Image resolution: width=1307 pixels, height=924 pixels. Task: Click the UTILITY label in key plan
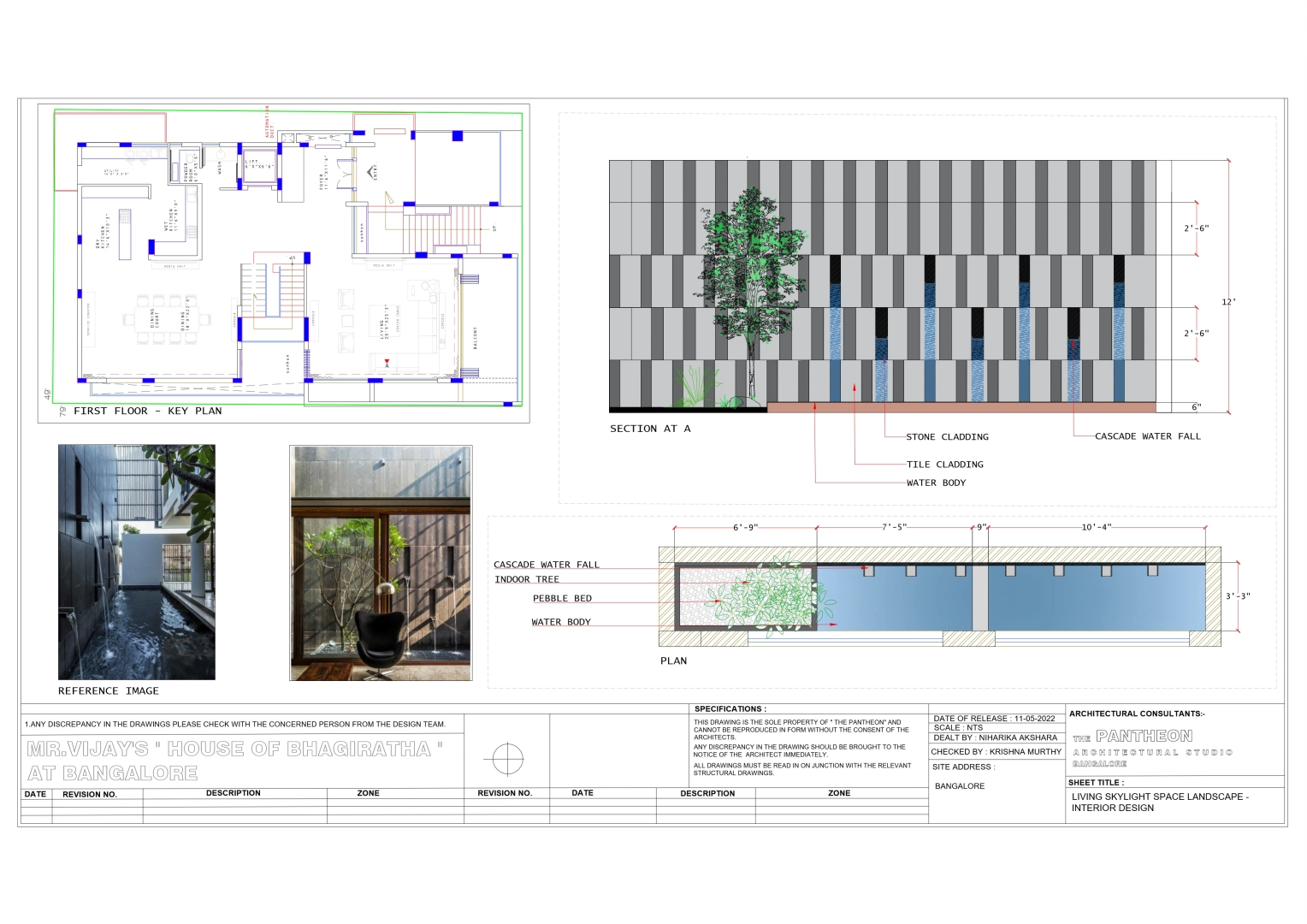116,172
